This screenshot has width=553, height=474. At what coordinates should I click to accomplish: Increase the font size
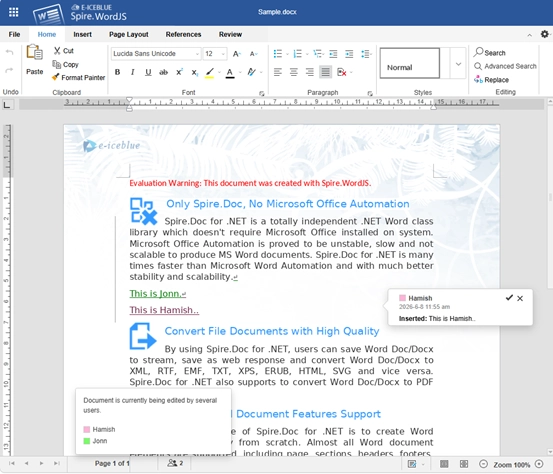point(237,54)
